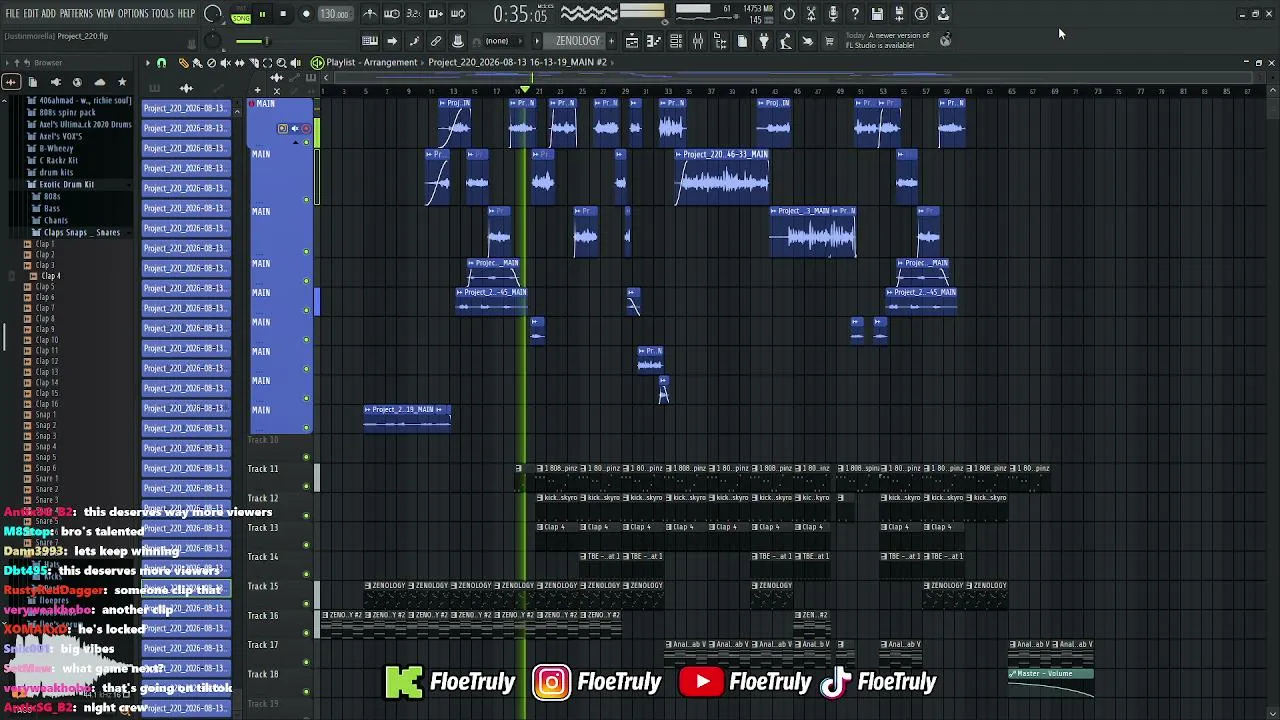The width and height of the screenshot is (1280, 720).
Task: Click the 130.000 tempo display
Action: (335, 14)
